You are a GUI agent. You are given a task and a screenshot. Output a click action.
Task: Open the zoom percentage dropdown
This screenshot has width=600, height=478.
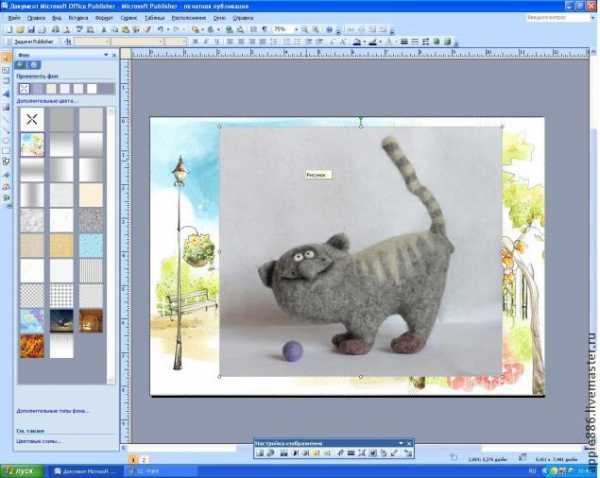click(295, 29)
